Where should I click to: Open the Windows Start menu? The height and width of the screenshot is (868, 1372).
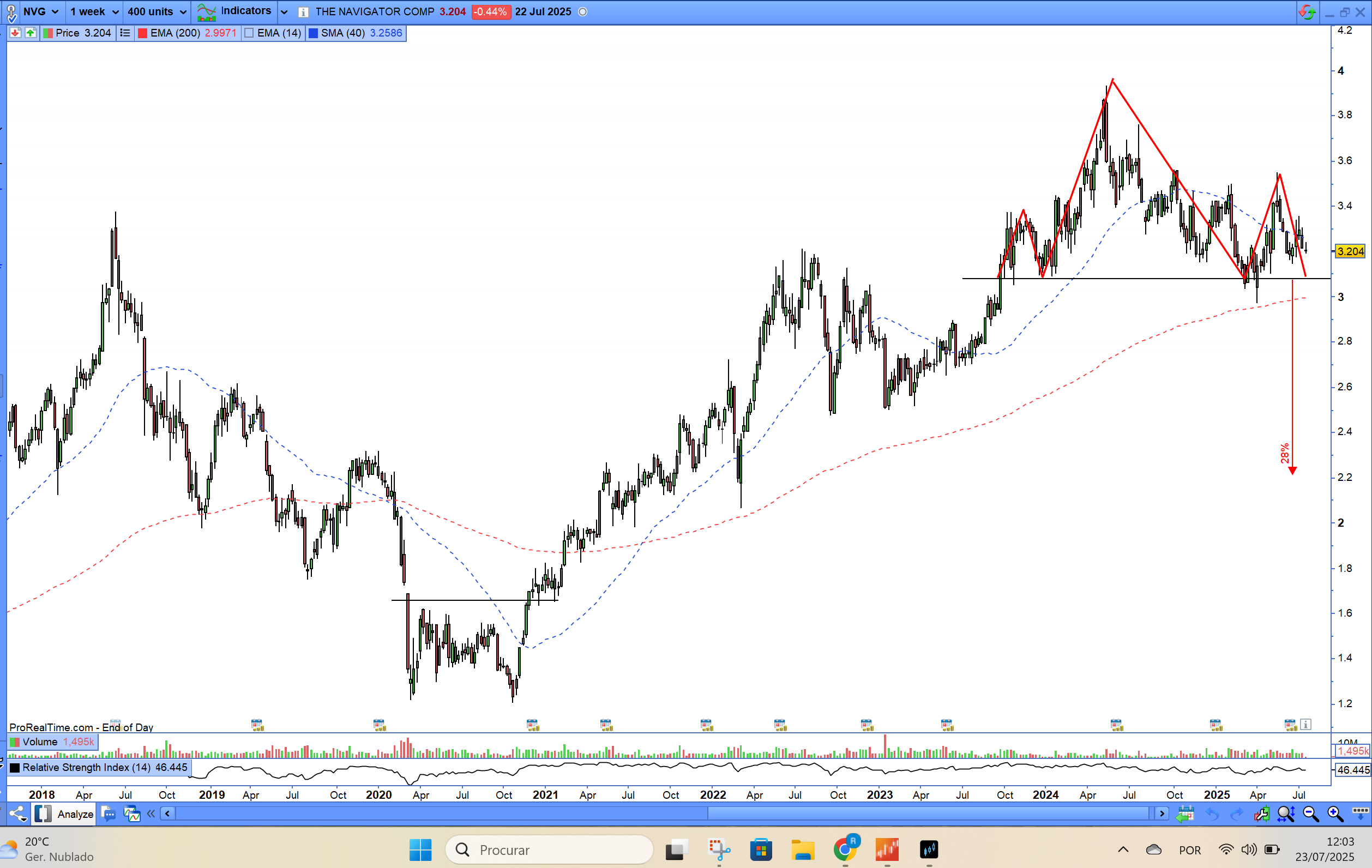tap(420, 850)
